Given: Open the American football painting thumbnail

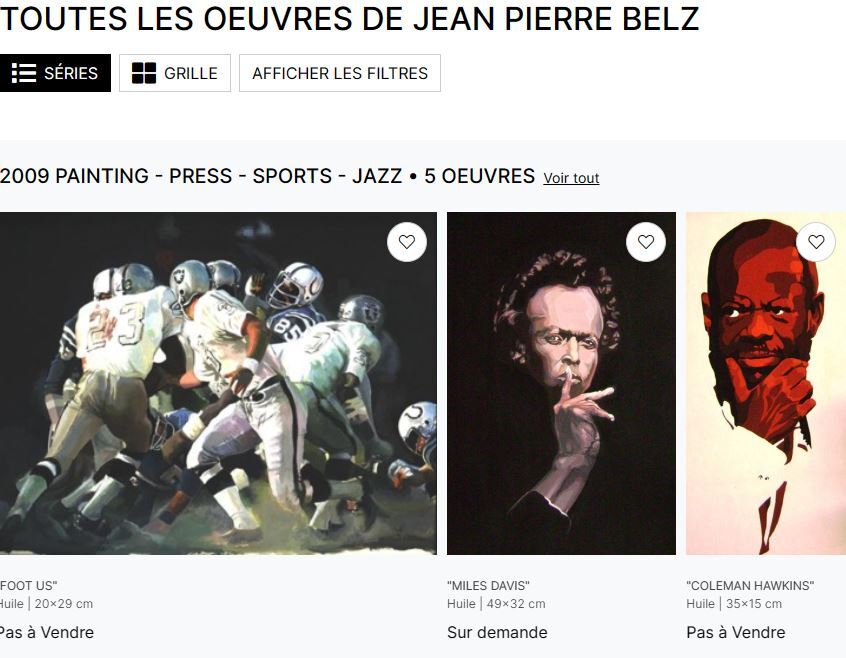Looking at the screenshot, I should tap(218, 383).
